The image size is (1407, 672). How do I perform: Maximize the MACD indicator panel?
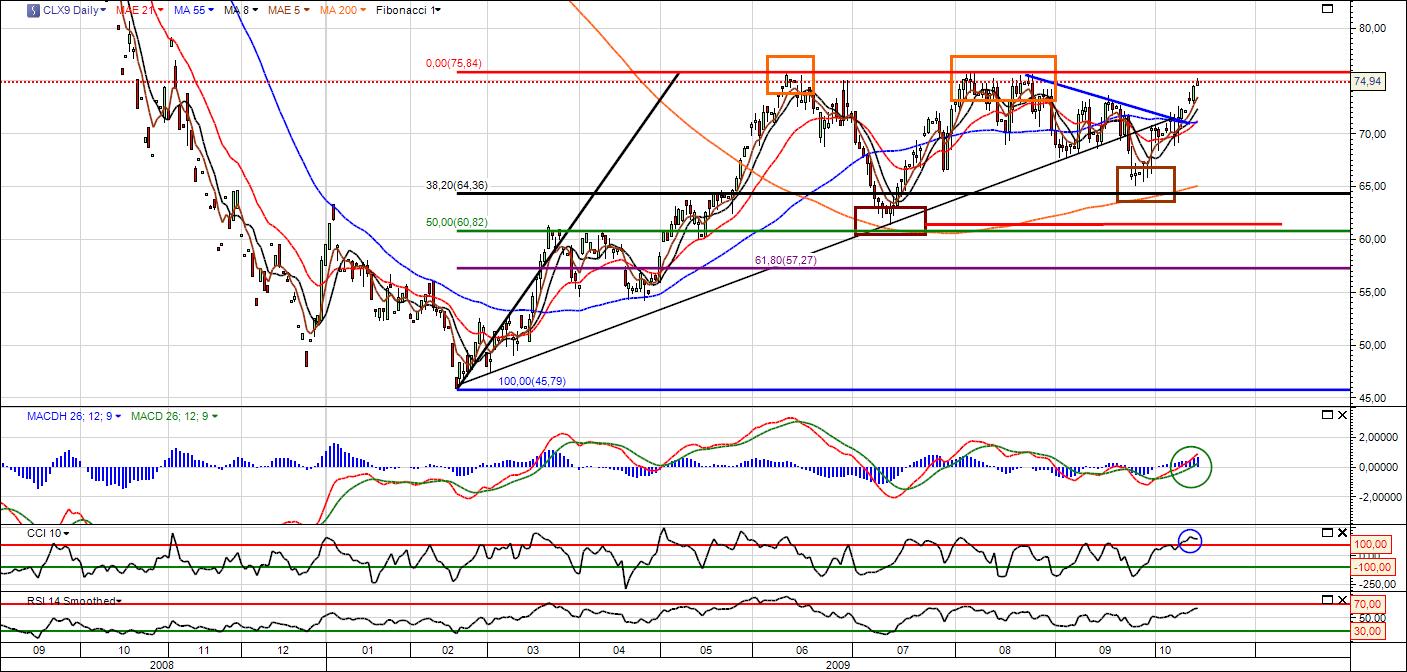pyautogui.click(x=1328, y=415)
